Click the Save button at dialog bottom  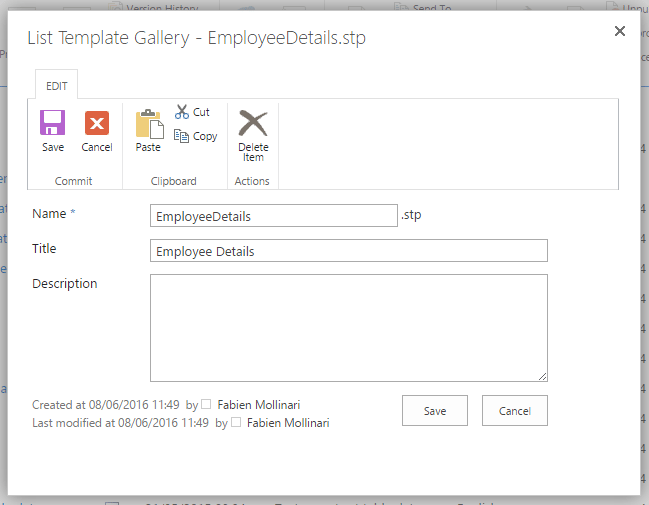[x=435, y=411]
